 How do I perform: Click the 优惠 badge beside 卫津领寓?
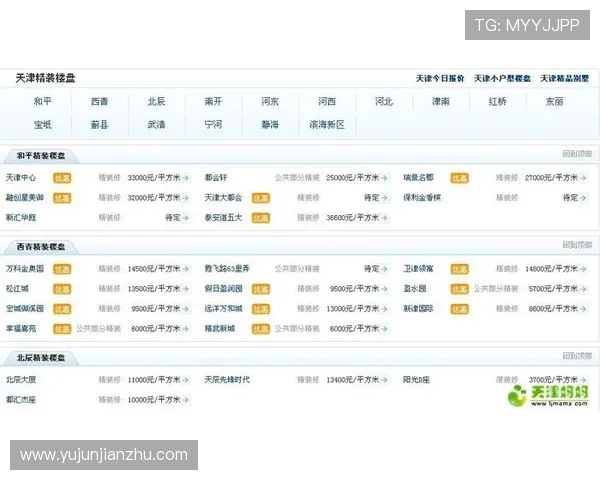[x=460, y=269]
